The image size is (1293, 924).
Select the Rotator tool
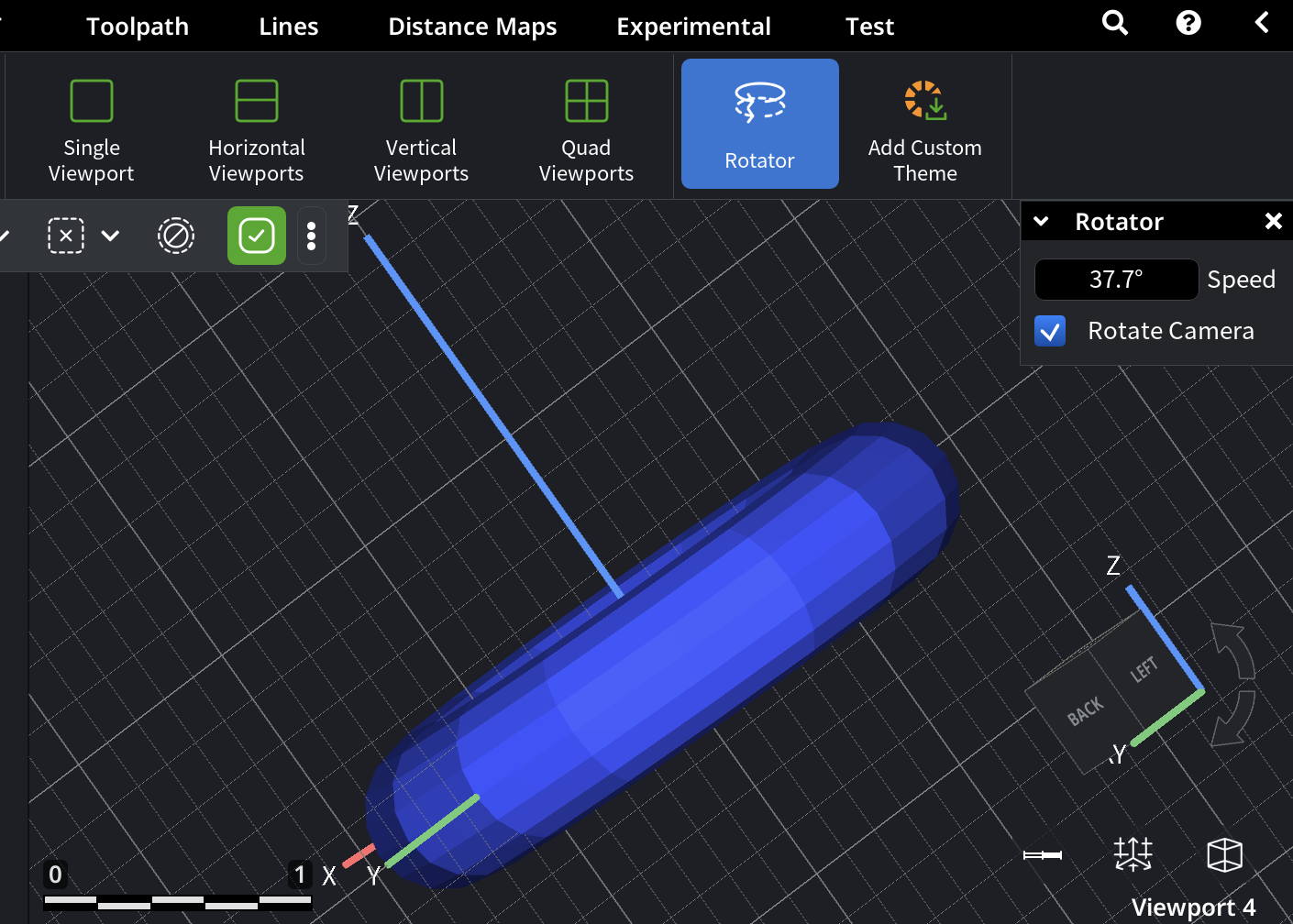759,124
